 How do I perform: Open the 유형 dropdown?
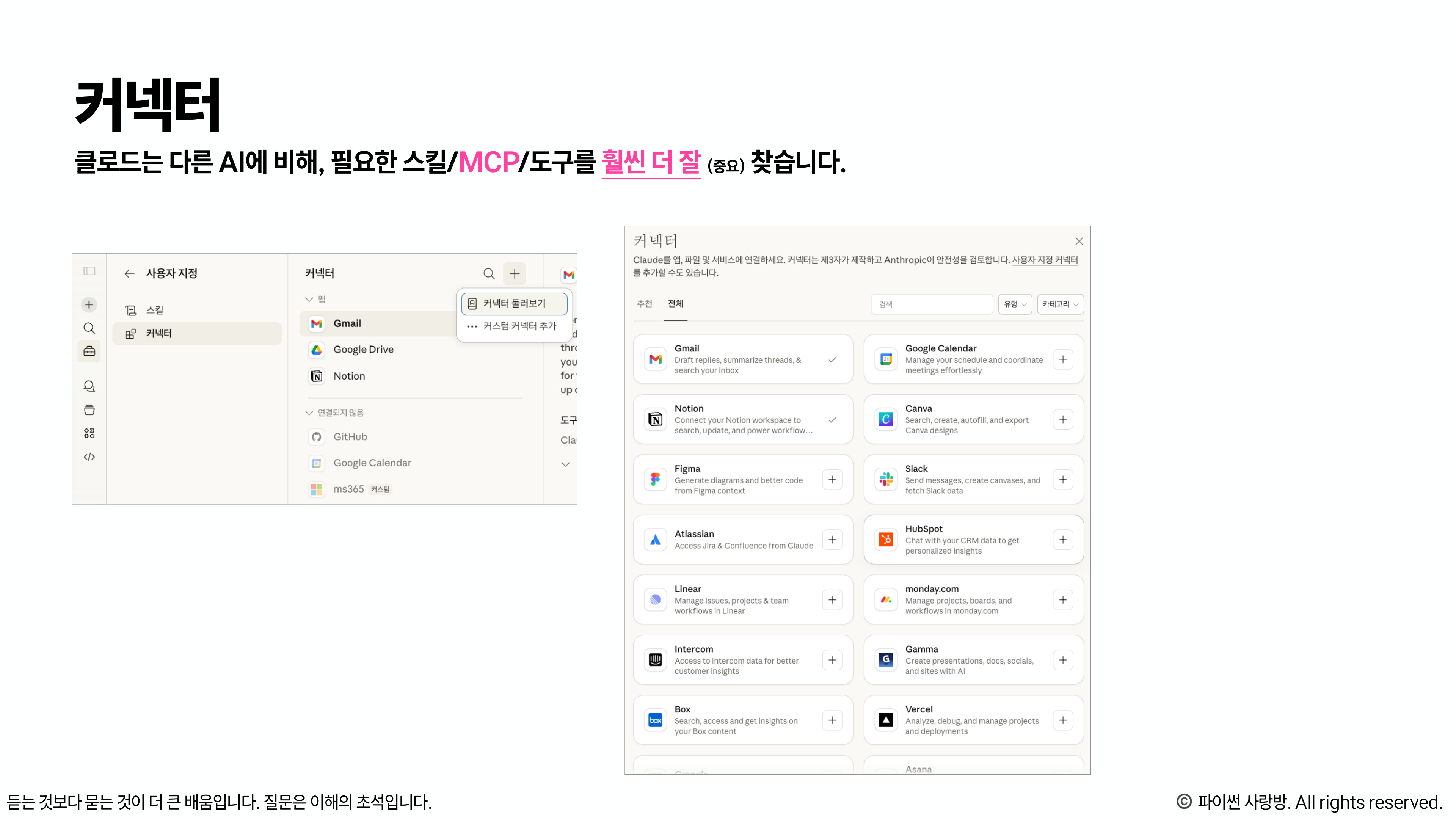click(x=1015, y=304)
